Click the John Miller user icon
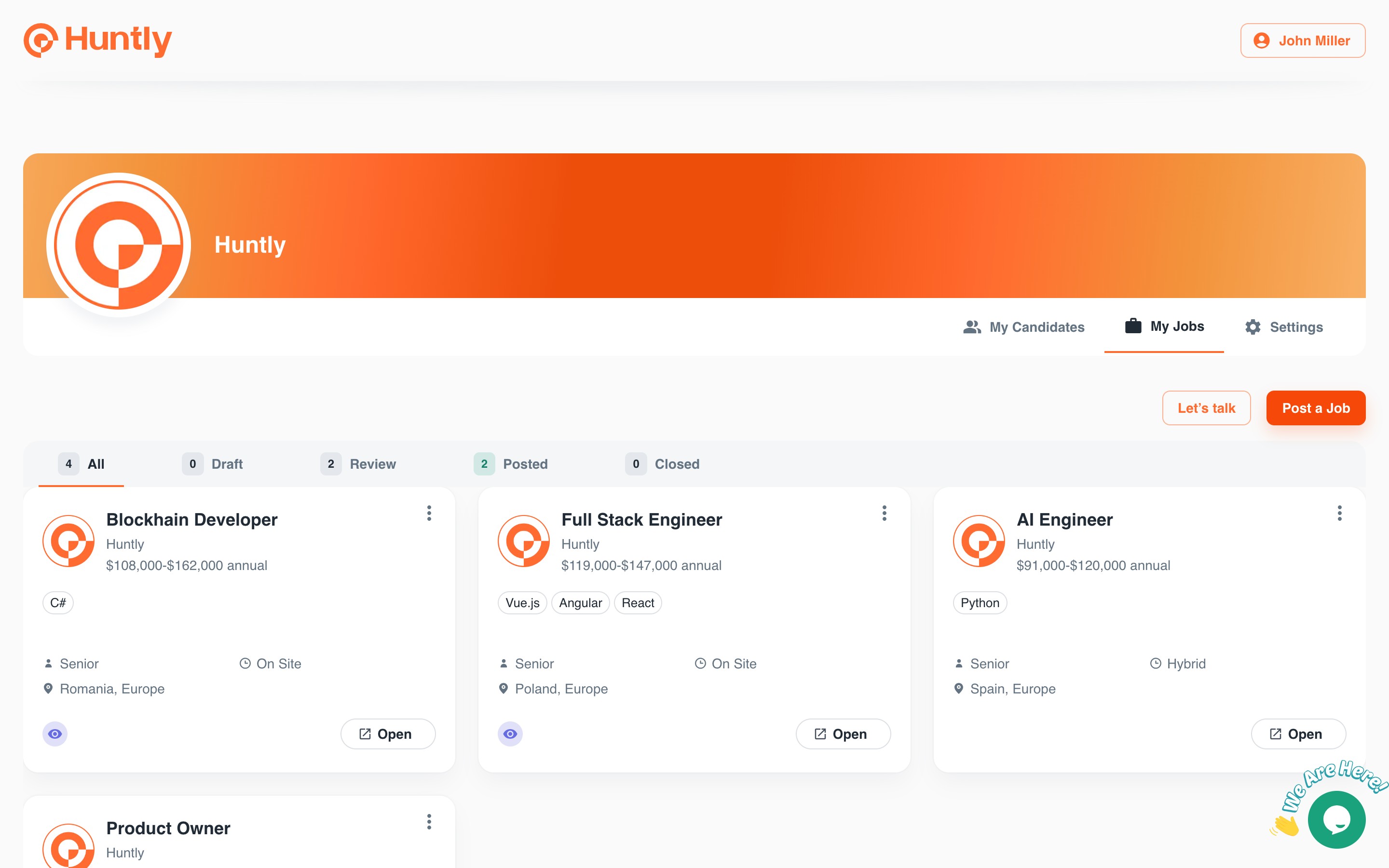 1261,41
